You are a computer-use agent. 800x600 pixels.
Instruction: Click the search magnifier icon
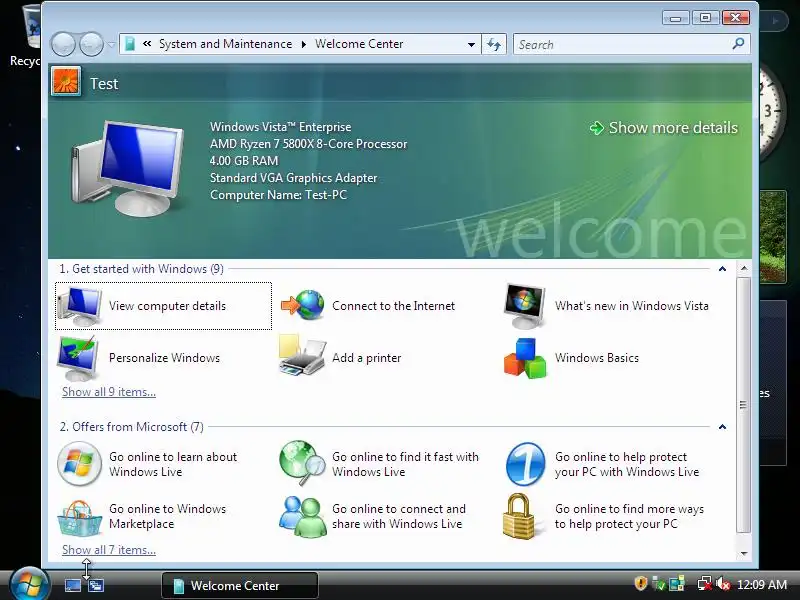(x=738, y=44)
